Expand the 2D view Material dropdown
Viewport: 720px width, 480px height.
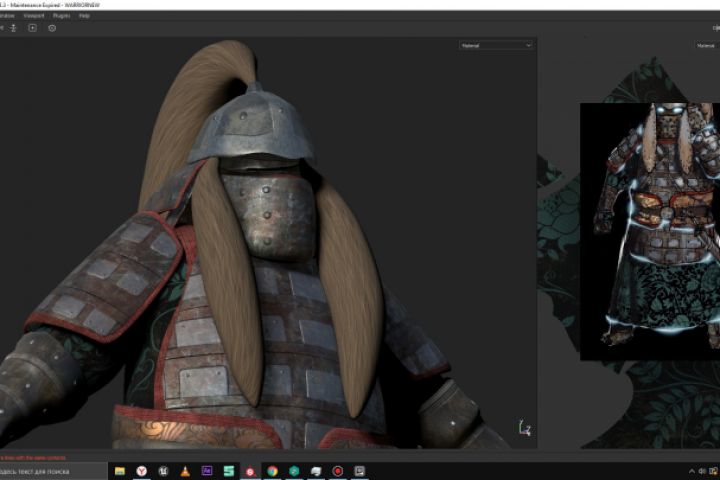[706, 45]
